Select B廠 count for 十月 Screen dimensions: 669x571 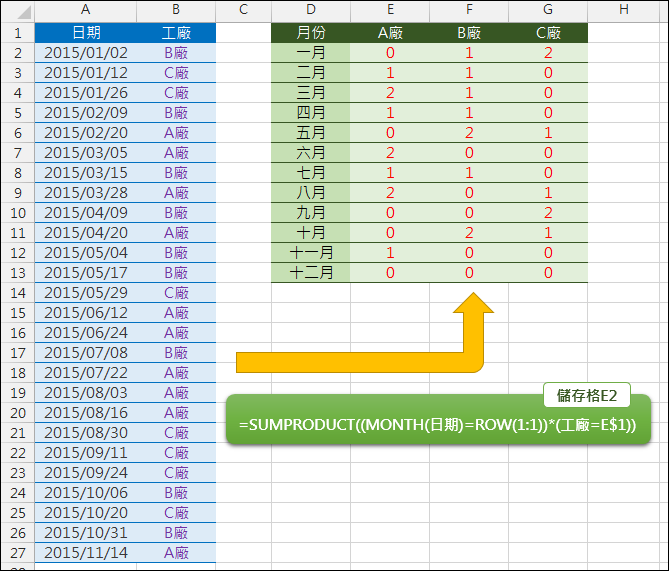[469, 233]
